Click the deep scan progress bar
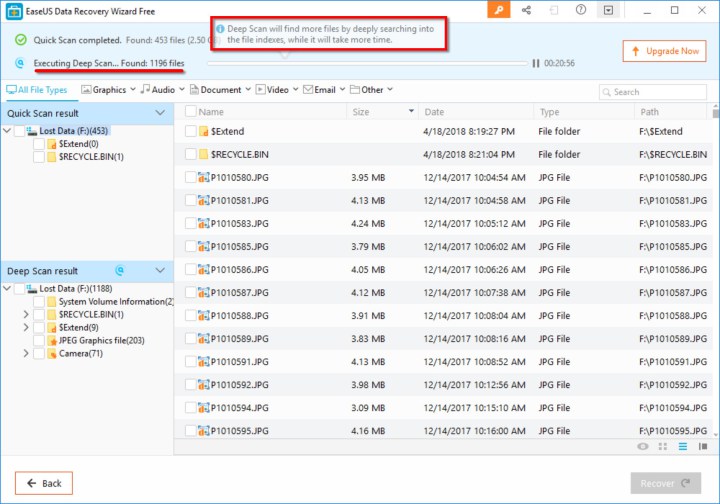Viewport: 720px width, 504px height. pos(366,63)
